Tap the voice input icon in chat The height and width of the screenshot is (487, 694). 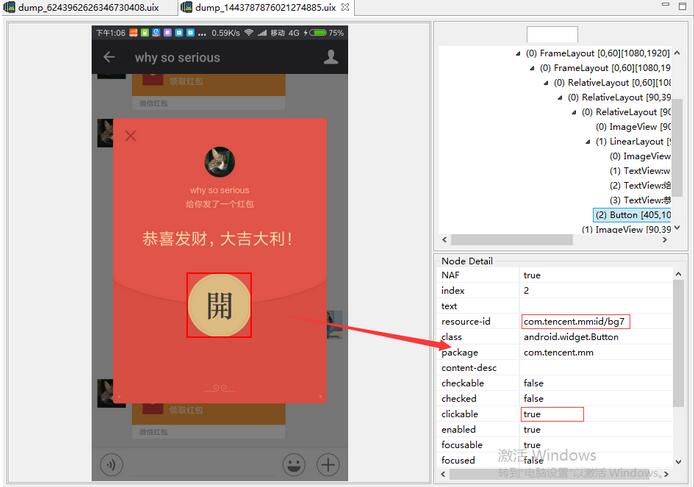(x=111, y=464)
